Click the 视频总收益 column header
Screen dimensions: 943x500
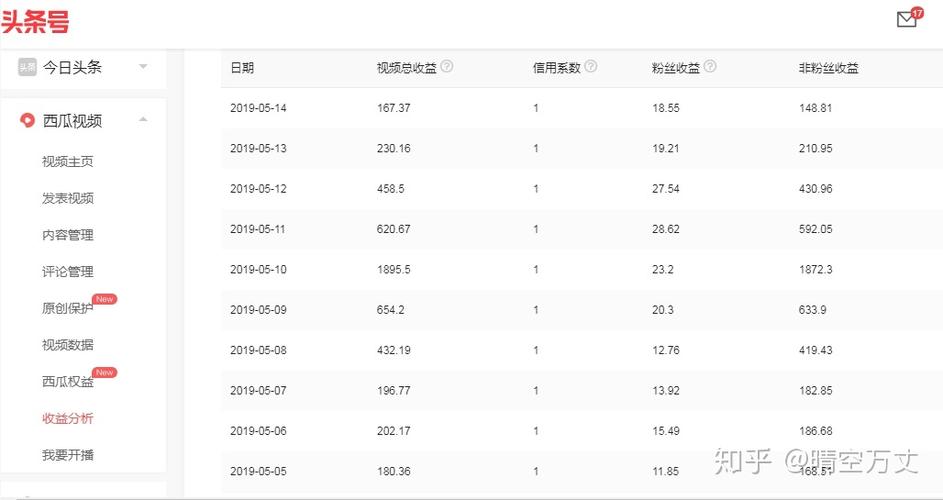pos(407,68)
